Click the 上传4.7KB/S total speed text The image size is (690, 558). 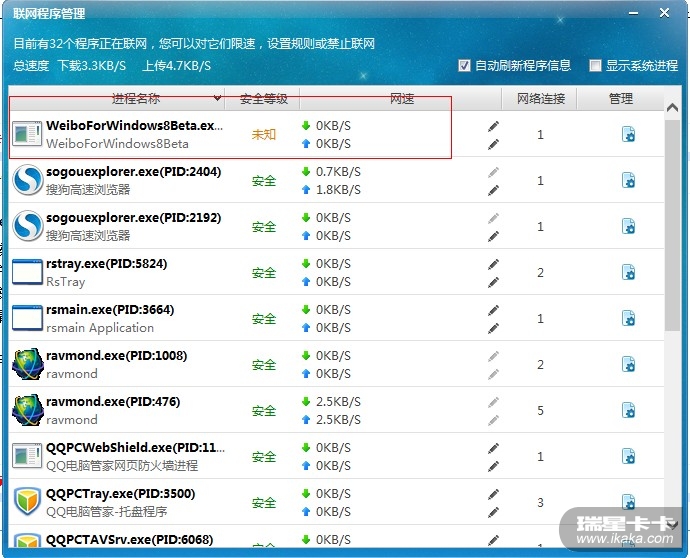(x=176, y=66)
